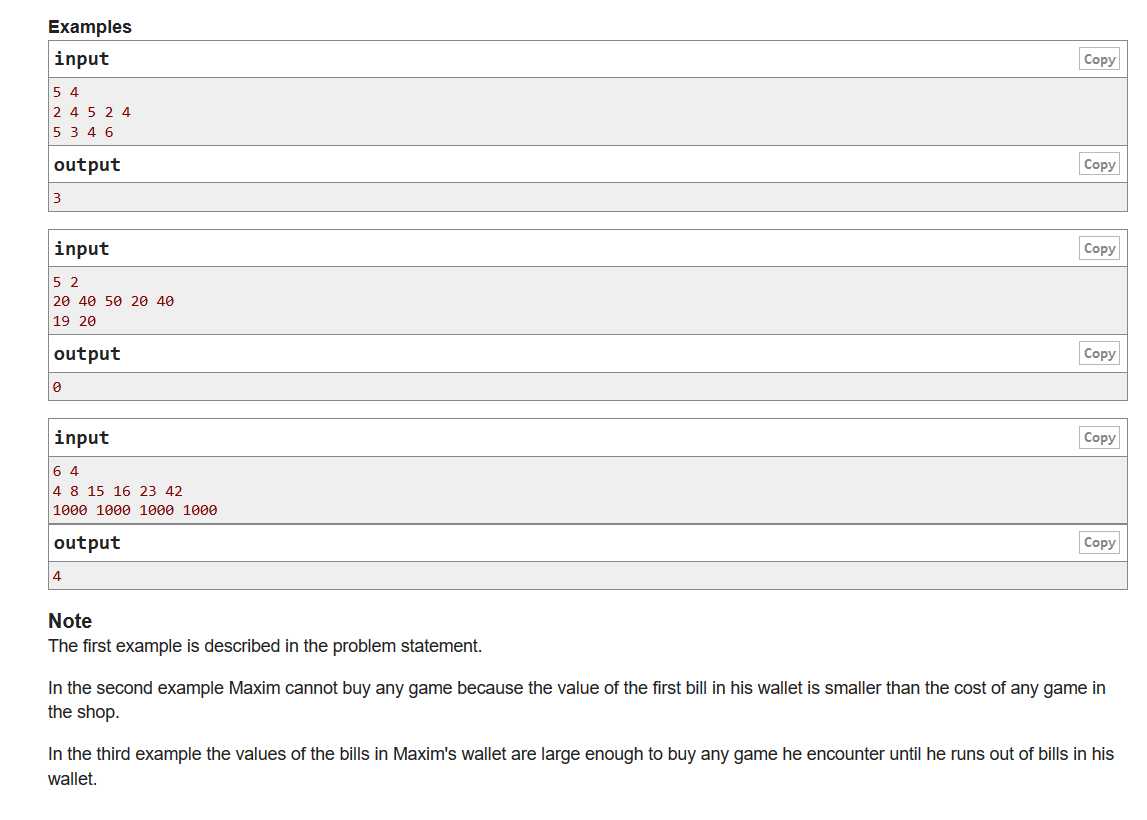
Task: Click the Note heading
Action: point(70,621)
